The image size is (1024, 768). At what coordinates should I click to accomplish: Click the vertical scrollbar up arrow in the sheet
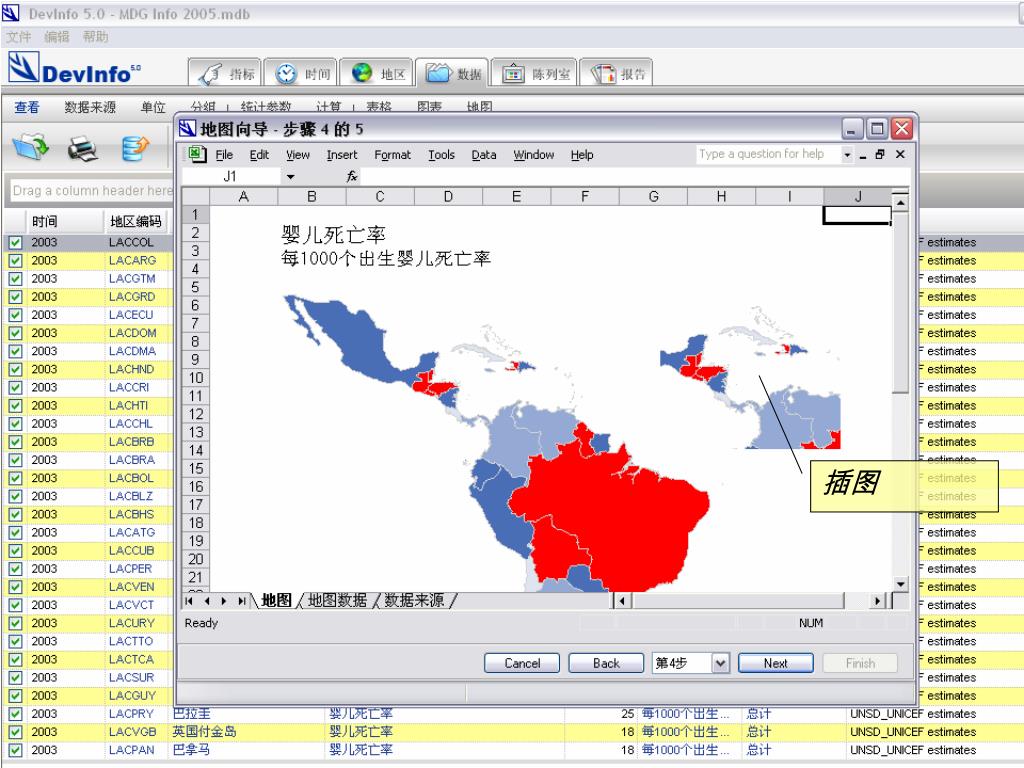click(901, 202)
